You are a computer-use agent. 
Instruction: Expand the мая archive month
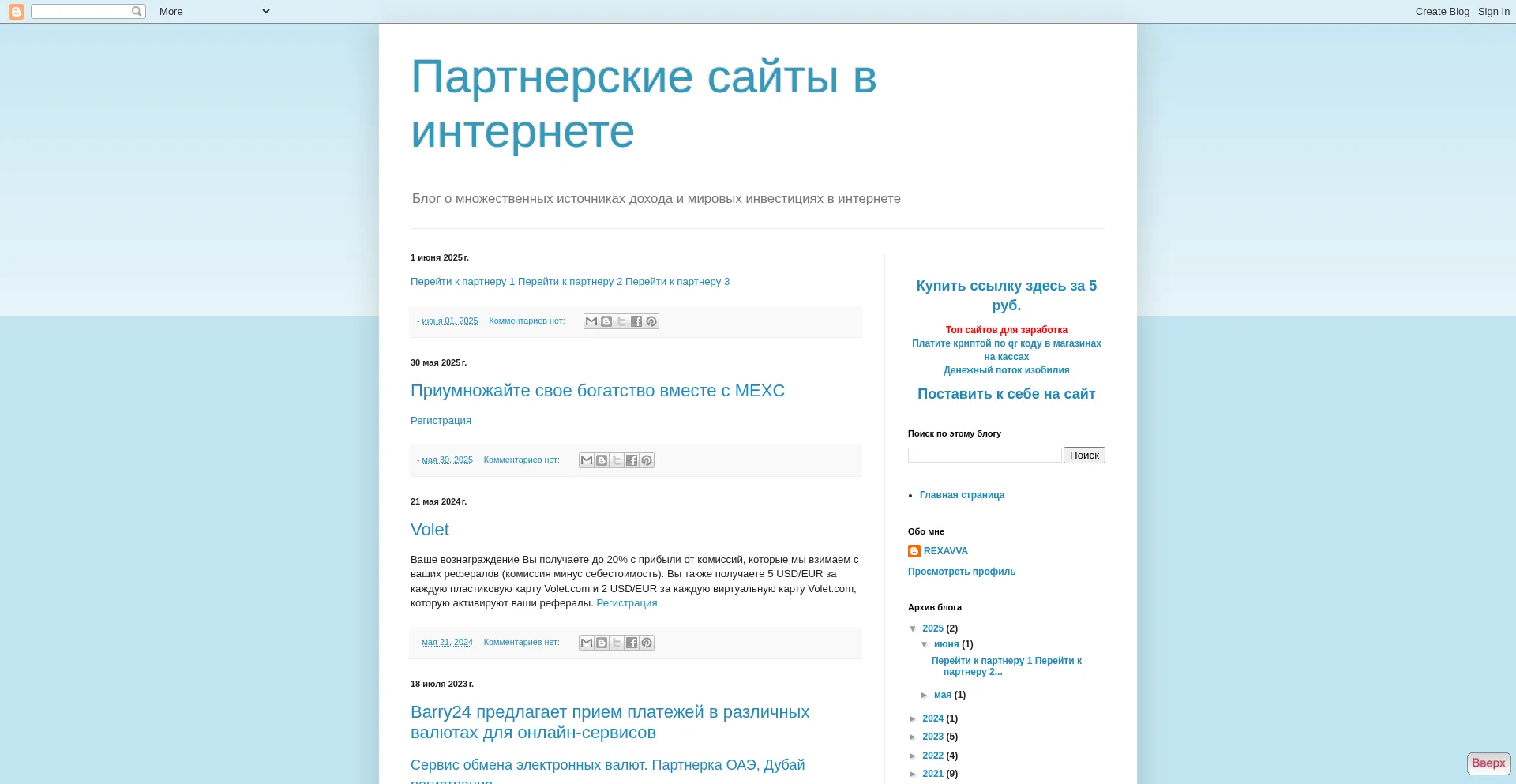click(925, 696)
